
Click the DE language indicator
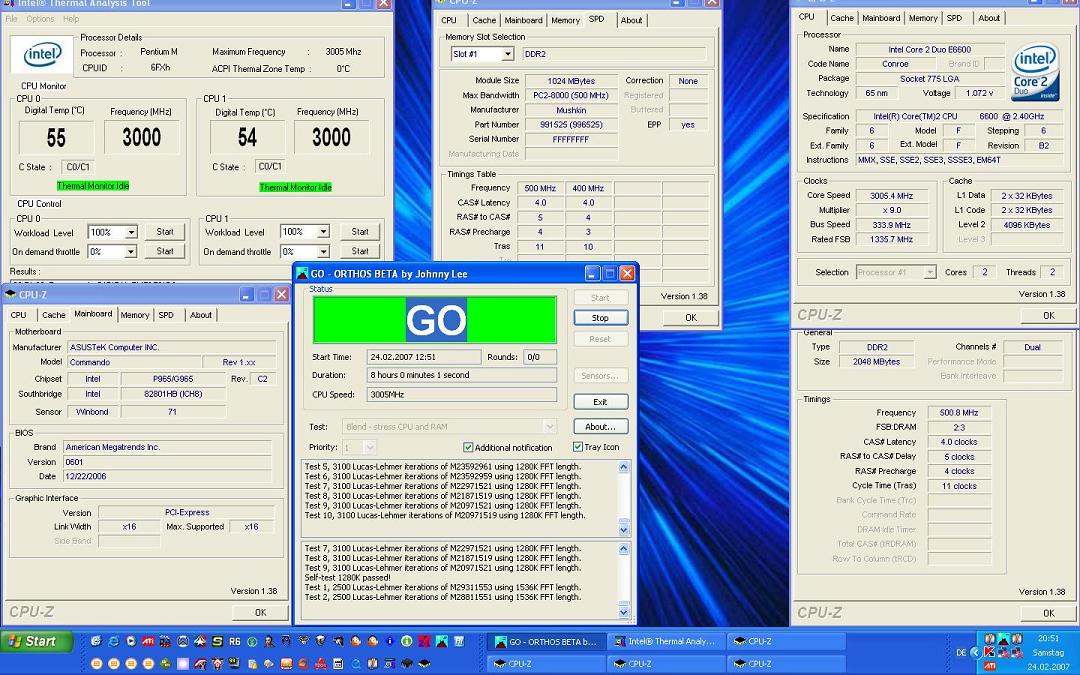point(962,652)
